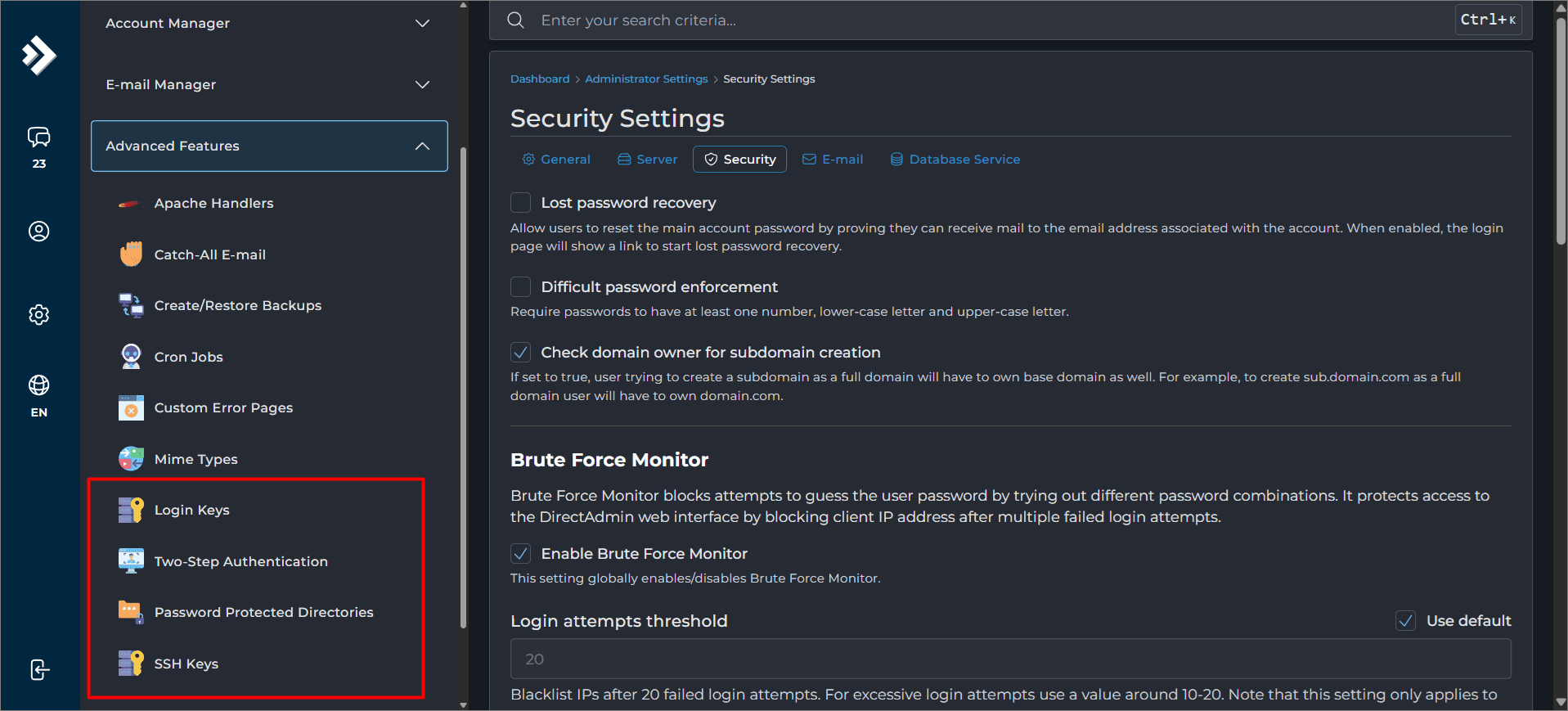Click the Catch-All E-mail hand icon

[x=131, y=254]
